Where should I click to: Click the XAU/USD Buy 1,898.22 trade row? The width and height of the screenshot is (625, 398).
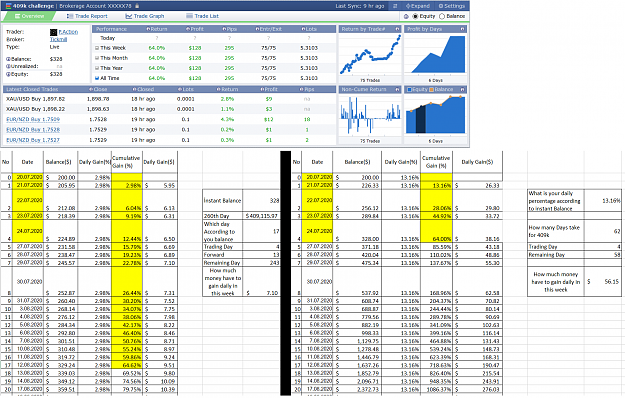(169, 109)
